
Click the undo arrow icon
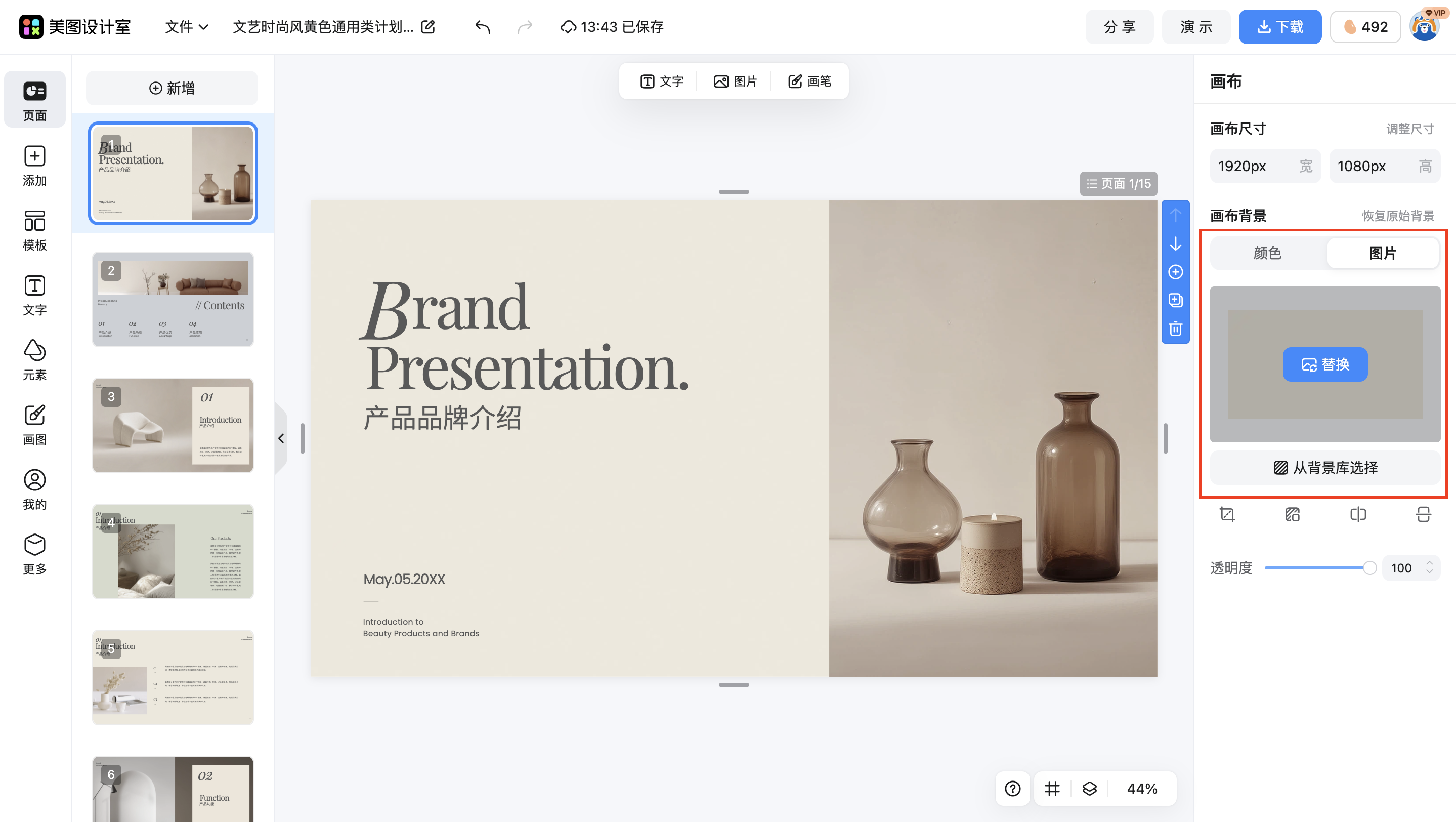click(x=482, y=26)
